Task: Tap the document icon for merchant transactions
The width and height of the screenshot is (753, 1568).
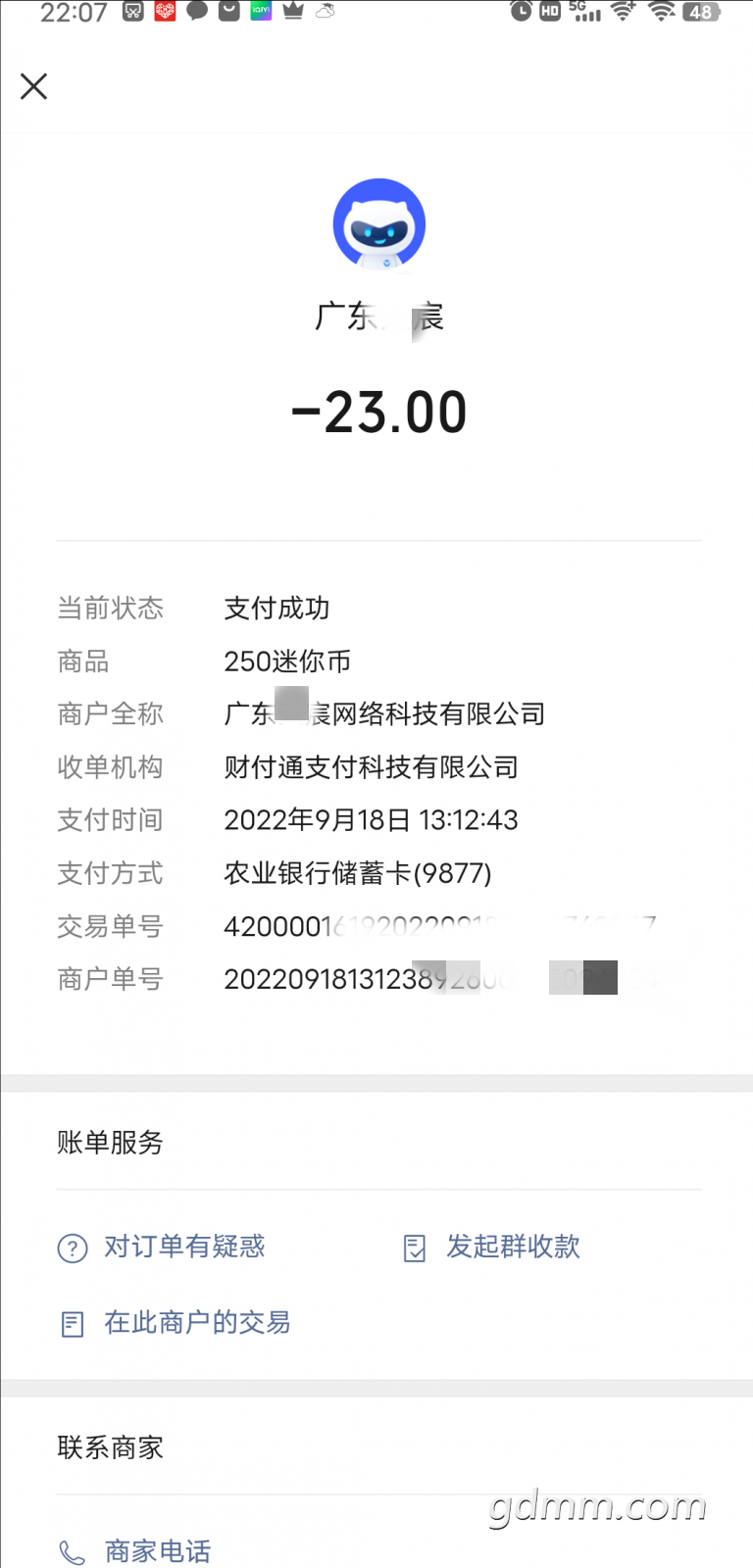Action: point(73,1325)
